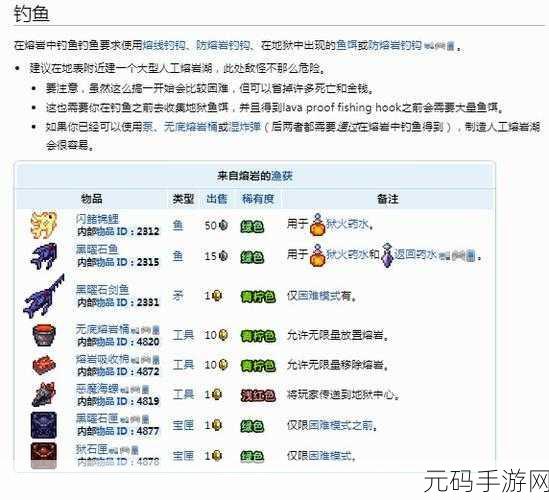
Task: Click version icons next to 黑曜石匣 name
Action: point(135,419)
